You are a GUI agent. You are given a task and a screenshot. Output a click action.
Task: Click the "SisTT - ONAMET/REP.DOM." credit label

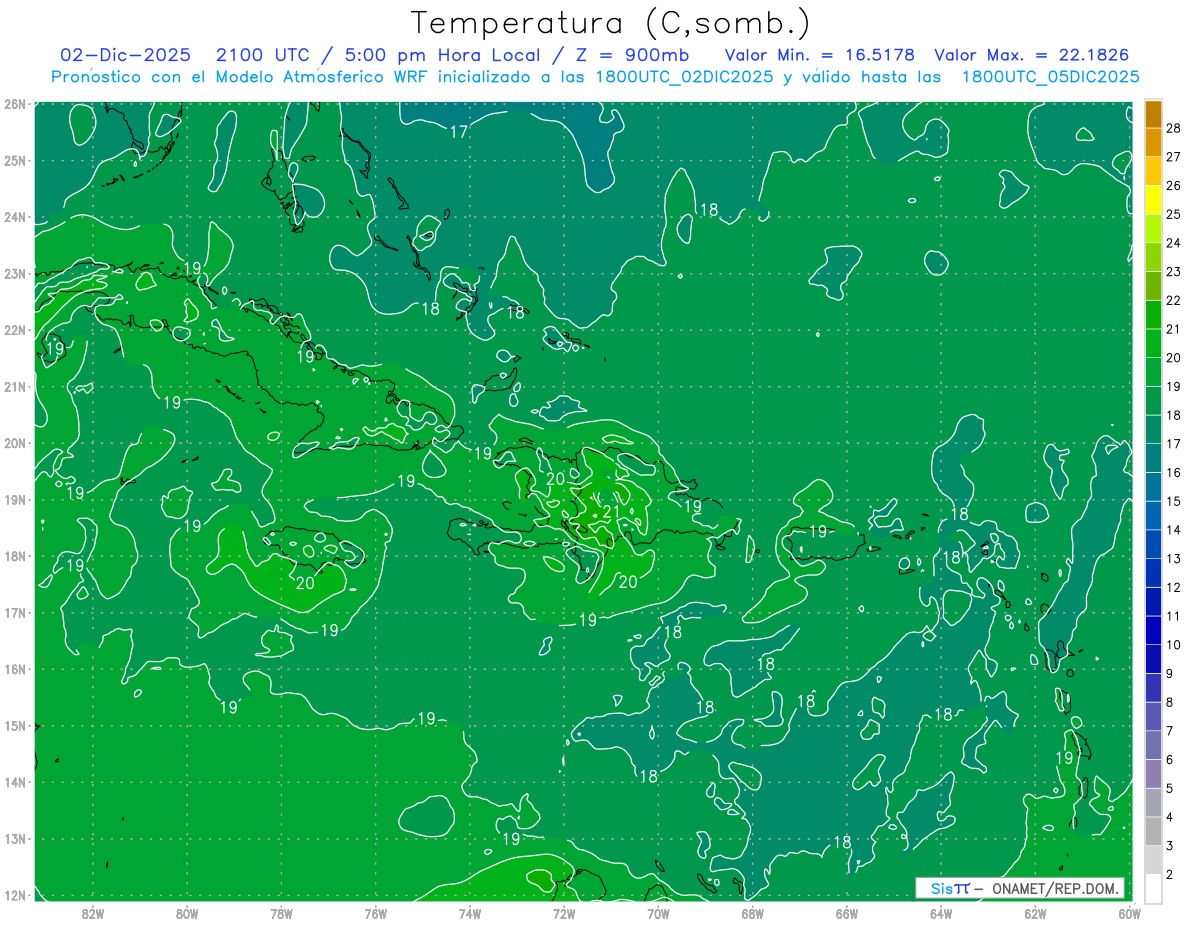[1020, 888]
